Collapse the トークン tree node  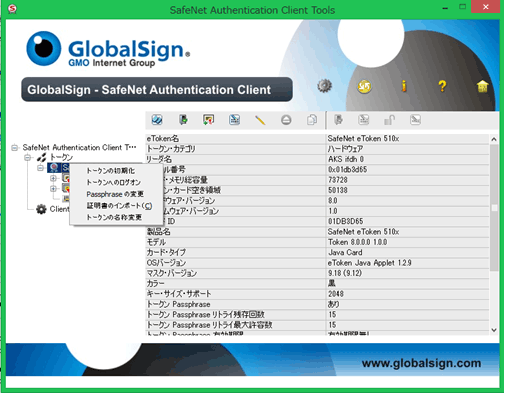[28, 157]
